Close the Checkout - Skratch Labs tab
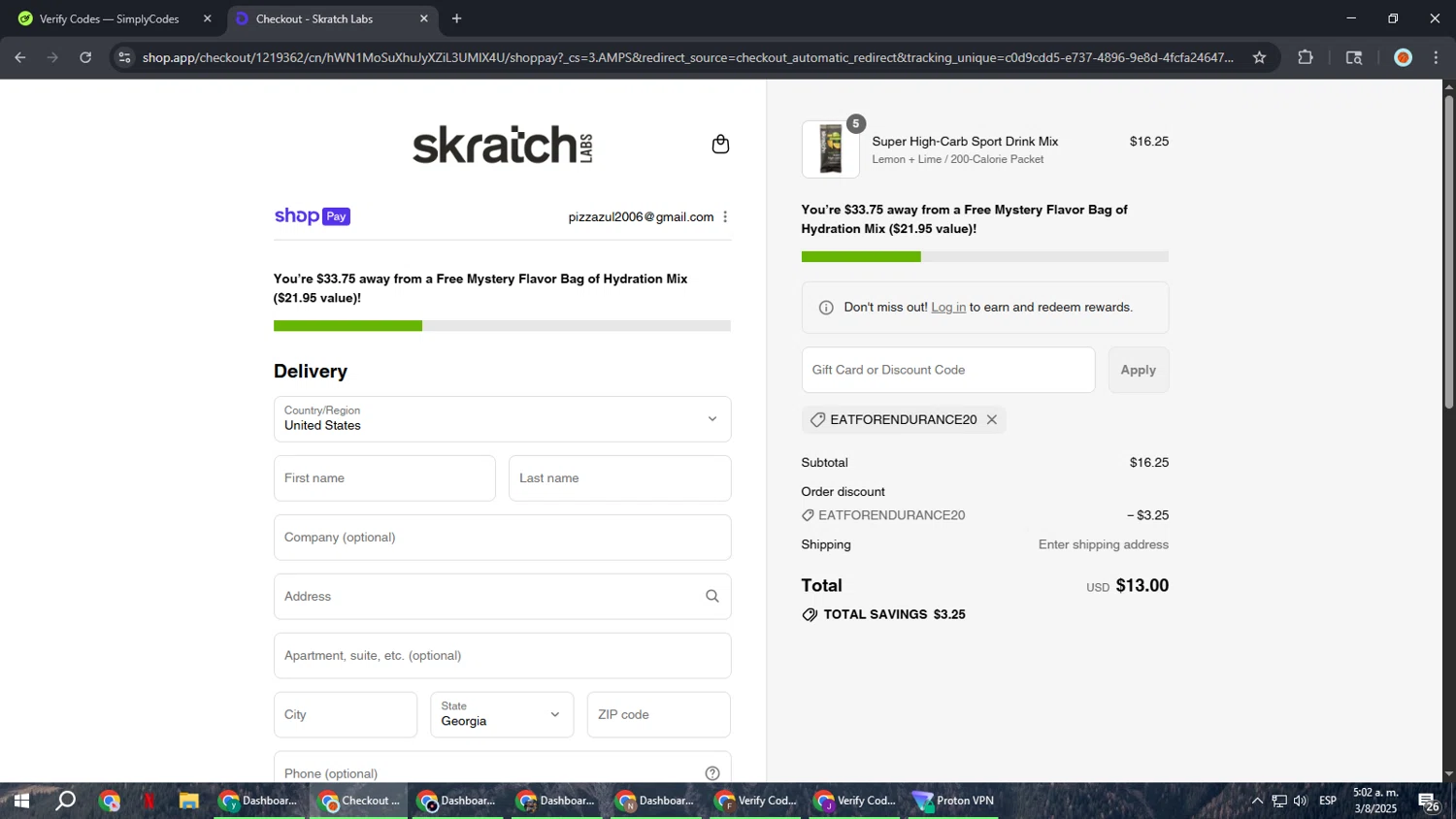Viewport: 1456px width, 819px height. [x=423, y=18]
